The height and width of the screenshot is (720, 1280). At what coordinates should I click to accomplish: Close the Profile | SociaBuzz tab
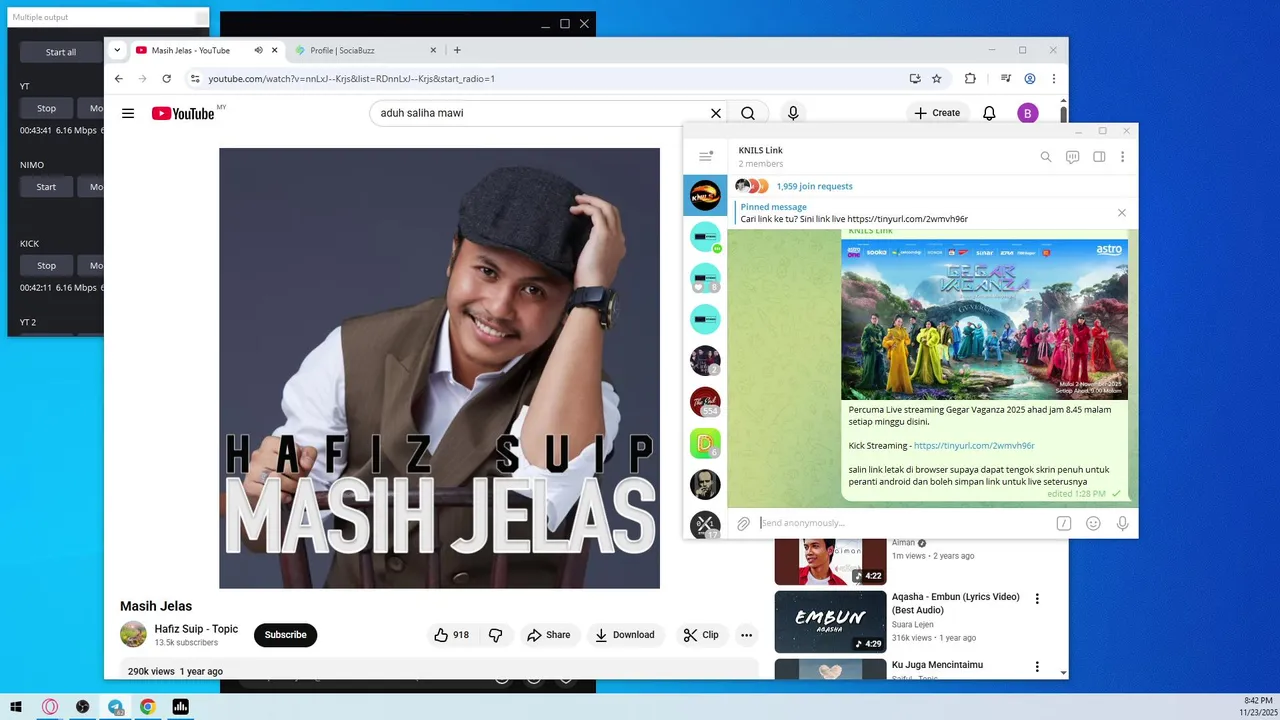tap(433, 50)
